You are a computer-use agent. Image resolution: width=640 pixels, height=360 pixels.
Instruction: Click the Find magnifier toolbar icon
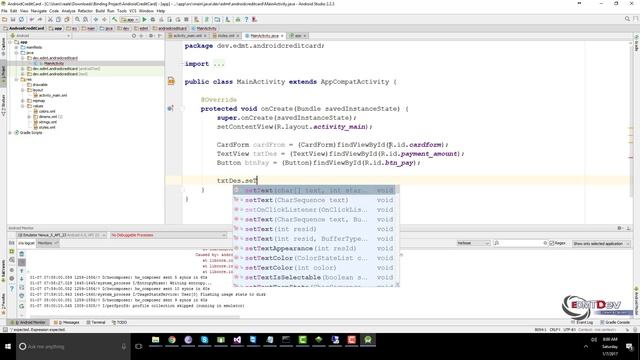(77, 19)
